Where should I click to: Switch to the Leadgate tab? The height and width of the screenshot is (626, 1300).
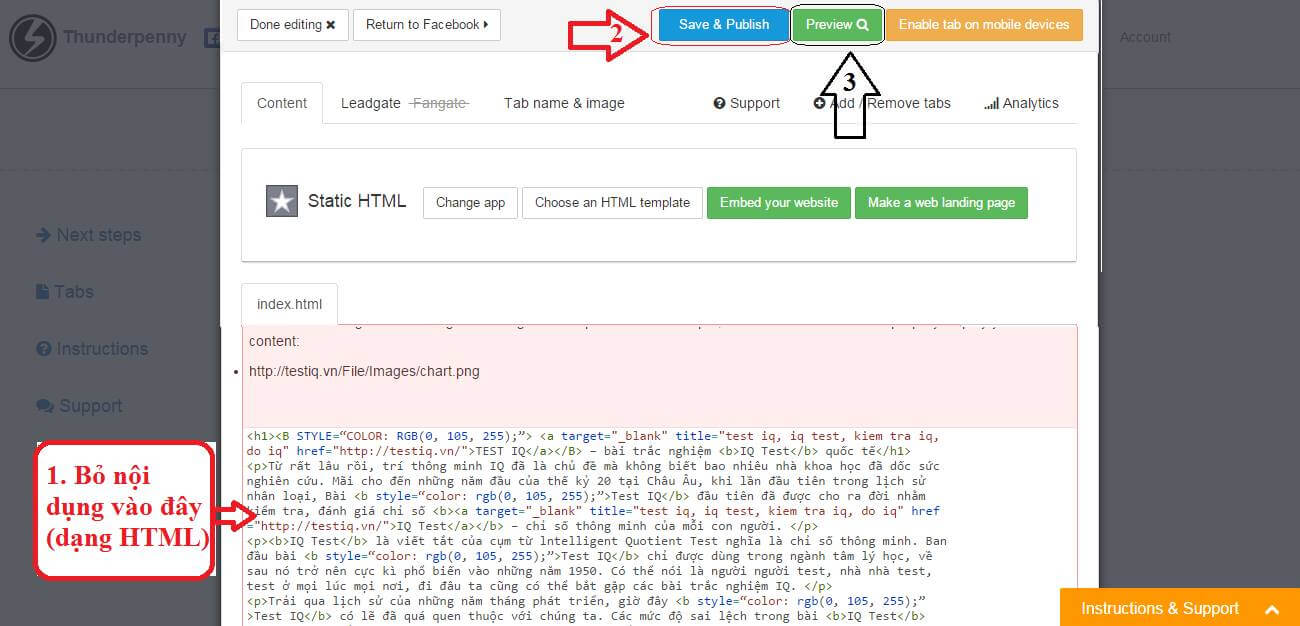tap(370, 103)
